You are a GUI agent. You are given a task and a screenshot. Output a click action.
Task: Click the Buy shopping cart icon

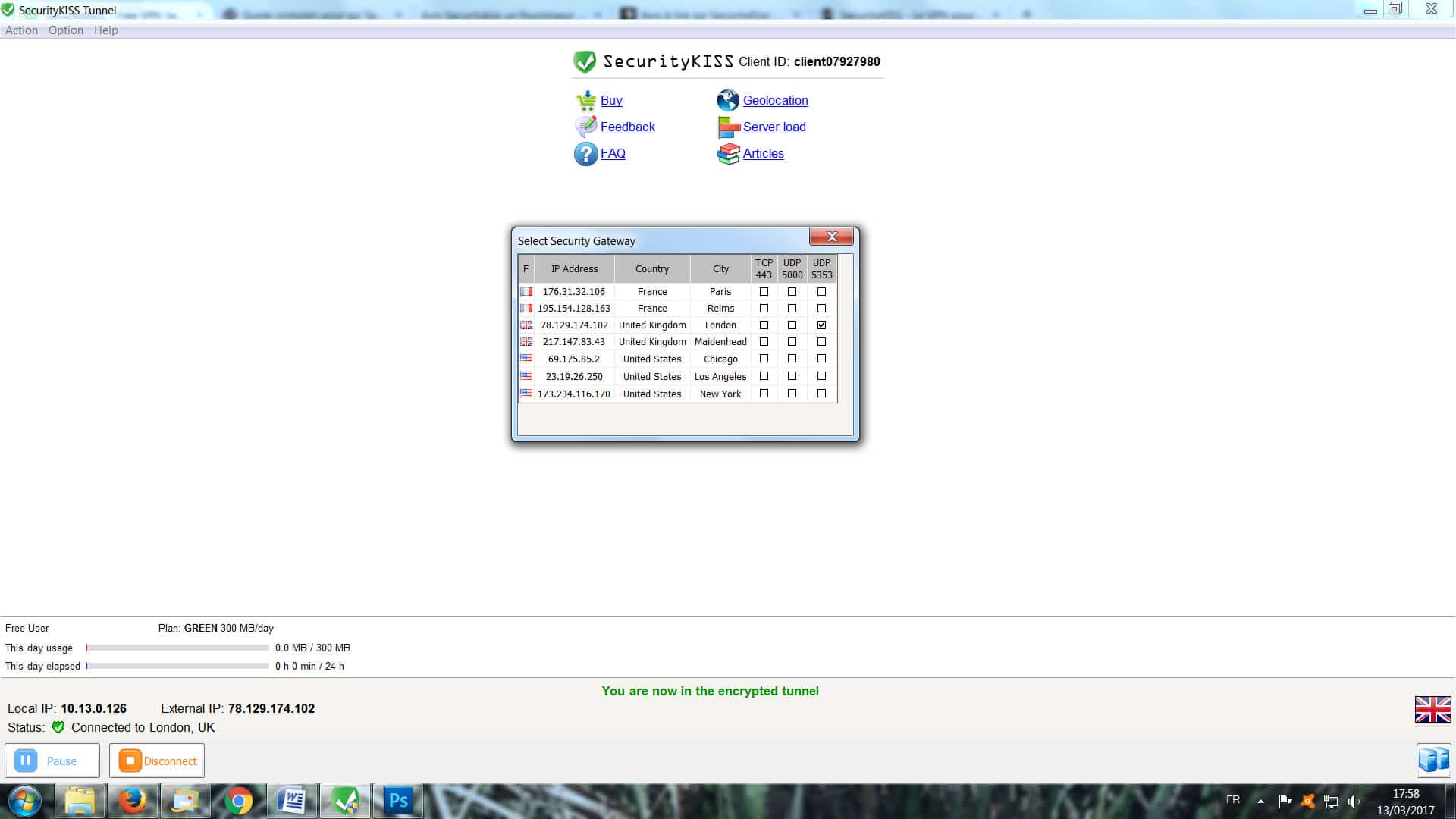coord(585,100)
